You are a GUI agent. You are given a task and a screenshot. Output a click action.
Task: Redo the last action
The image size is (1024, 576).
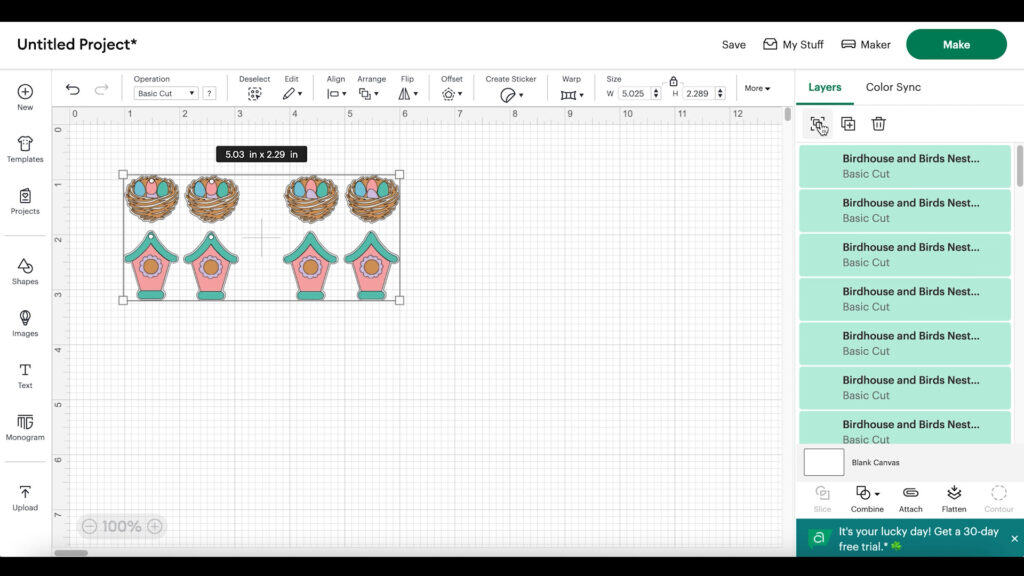coord(101,89)
